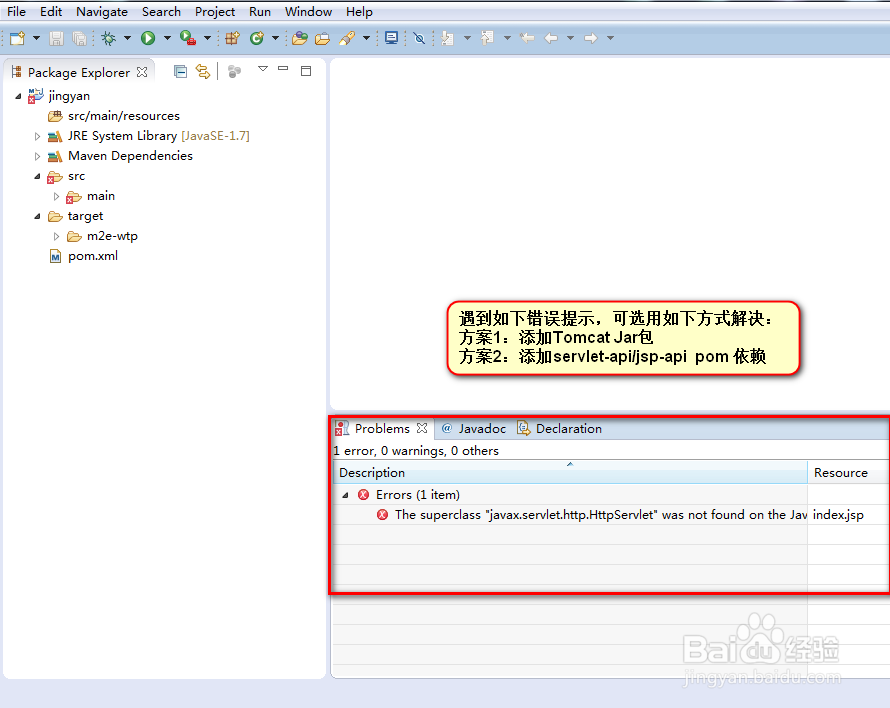Image resolution: width=890 pixels, height=708 pixels.
Task: Collapse the jingyan project node
Action: 18,96
